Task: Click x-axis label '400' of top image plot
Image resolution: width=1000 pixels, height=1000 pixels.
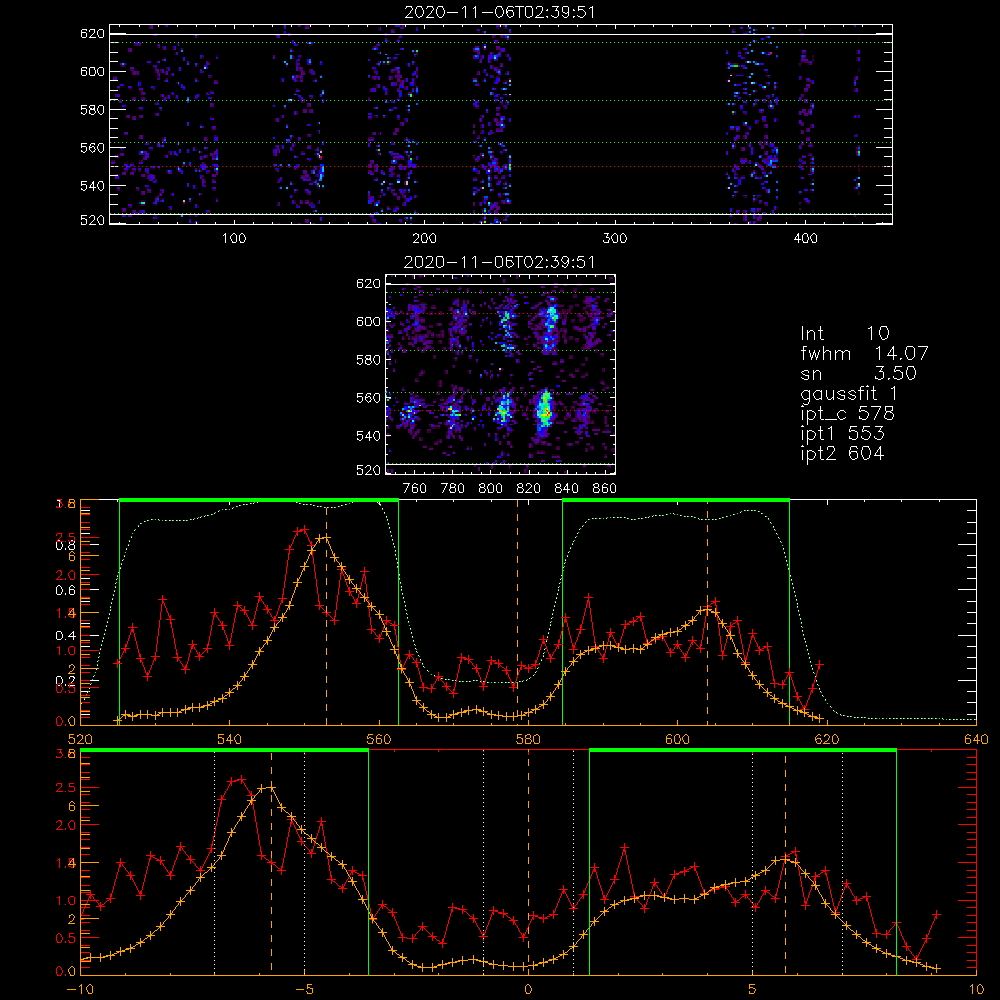Action: (805, 239)
